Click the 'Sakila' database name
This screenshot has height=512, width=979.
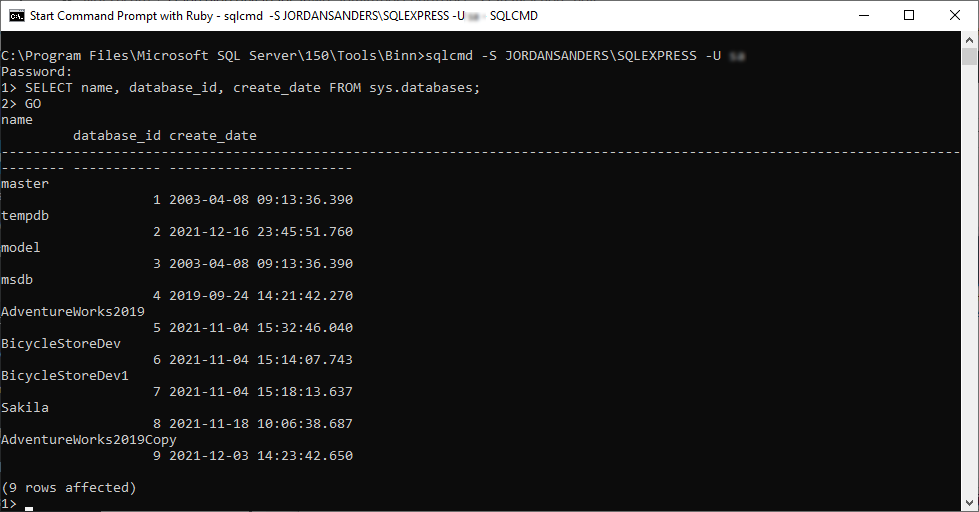[25, 408]
